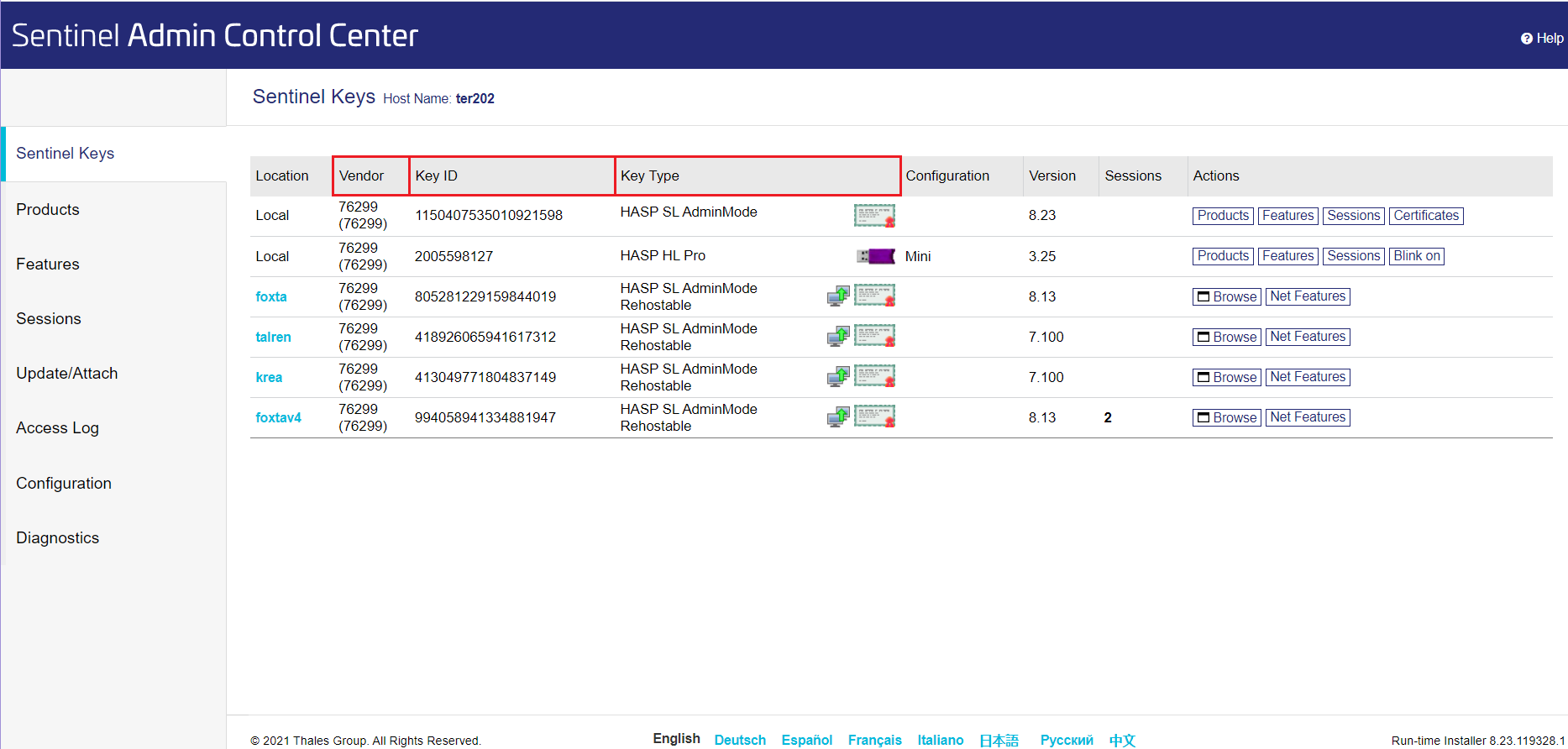Open the foxtav4 location link
This screenshot has height=749, width=1568.
278,417
